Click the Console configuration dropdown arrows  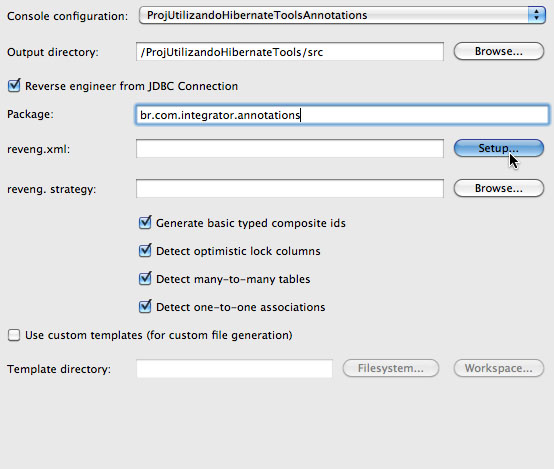click(536, 15)
